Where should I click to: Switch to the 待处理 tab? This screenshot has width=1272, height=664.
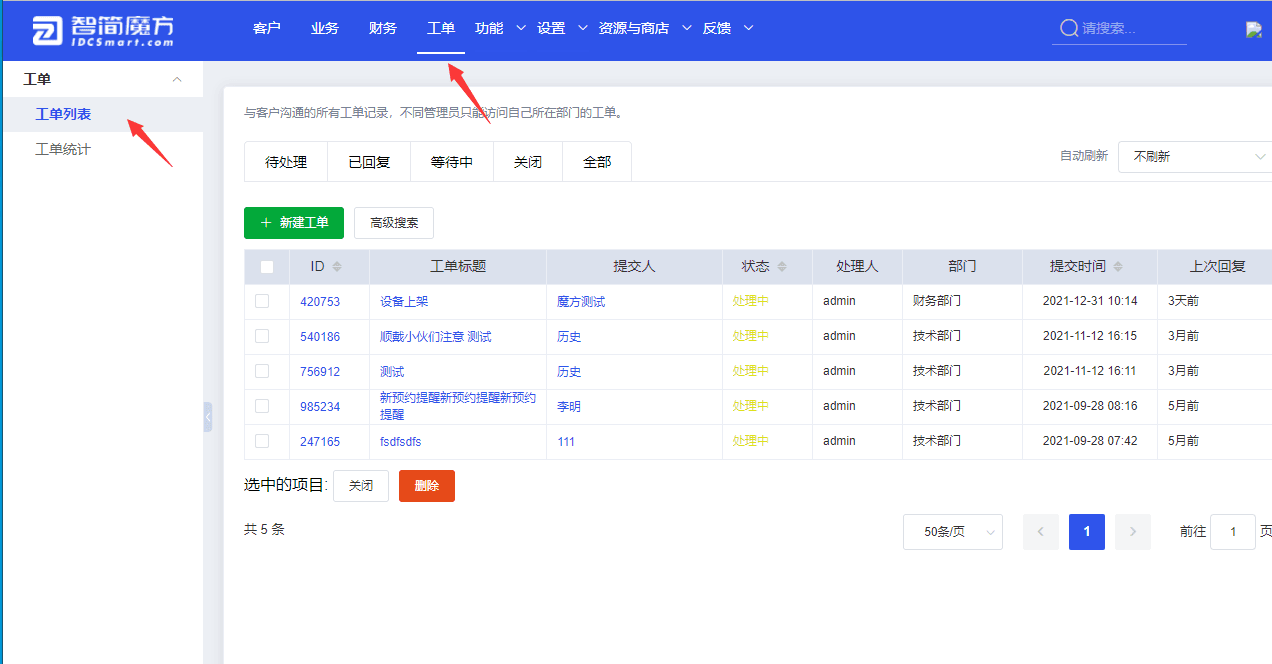click(x=286, y=162)
